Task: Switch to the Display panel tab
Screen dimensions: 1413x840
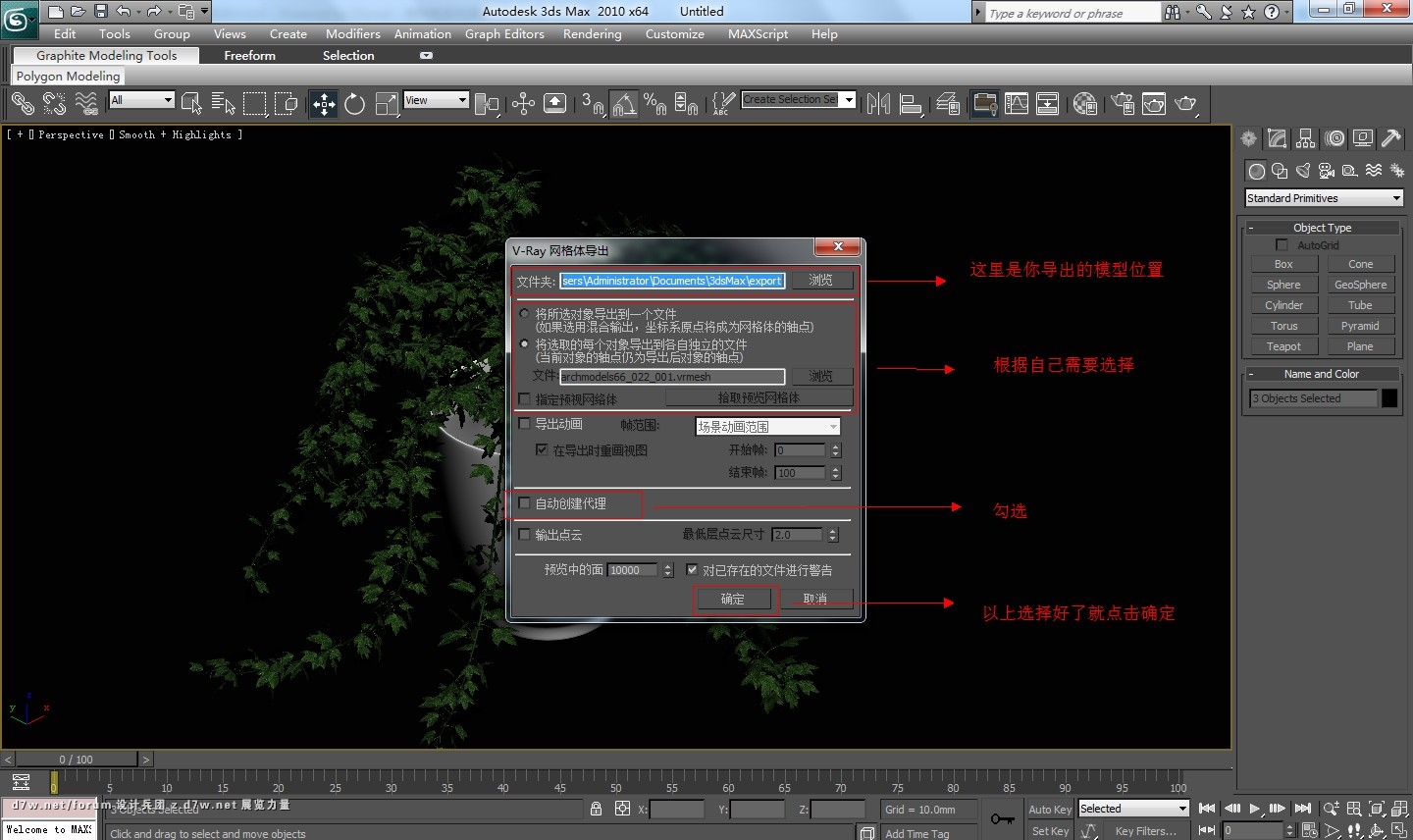Action: [x=1363, y=138]
